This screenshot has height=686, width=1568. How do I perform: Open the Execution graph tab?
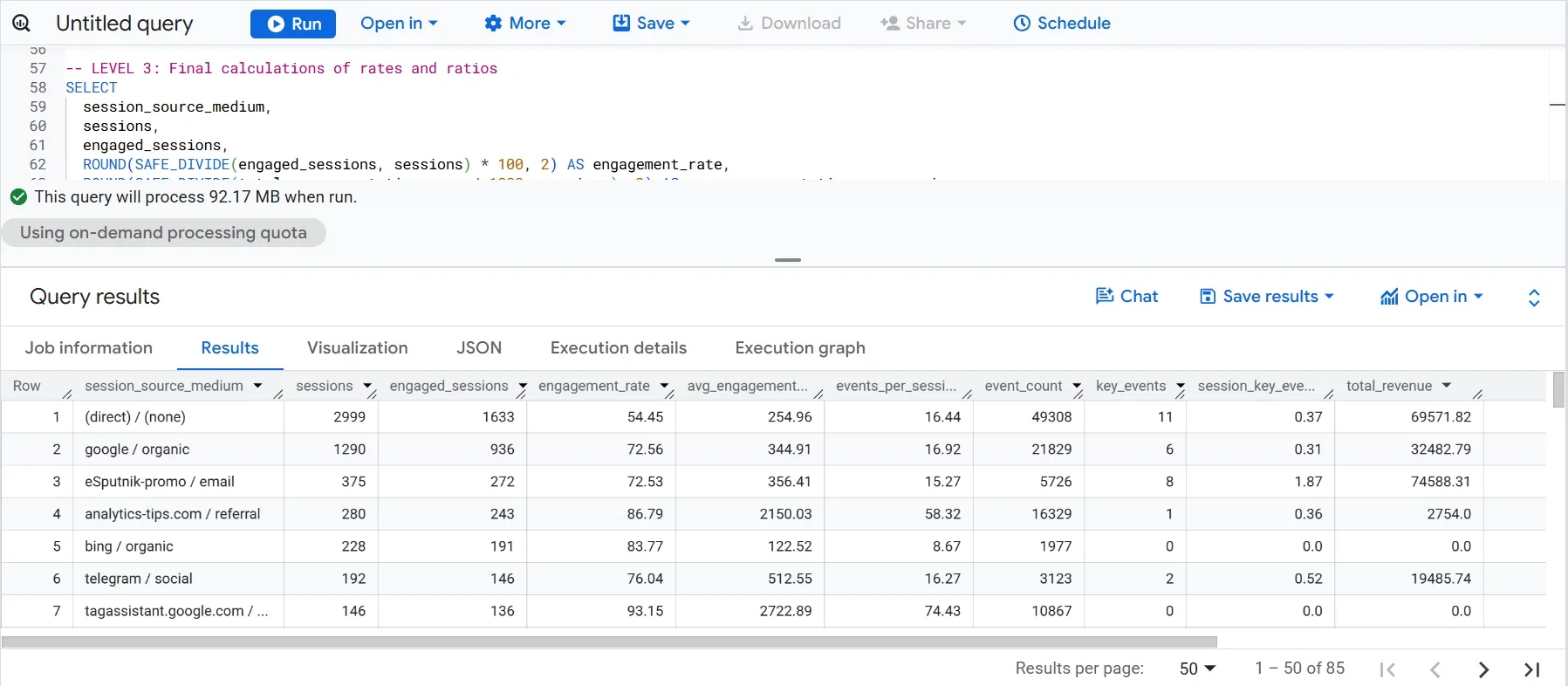point(800,348)
